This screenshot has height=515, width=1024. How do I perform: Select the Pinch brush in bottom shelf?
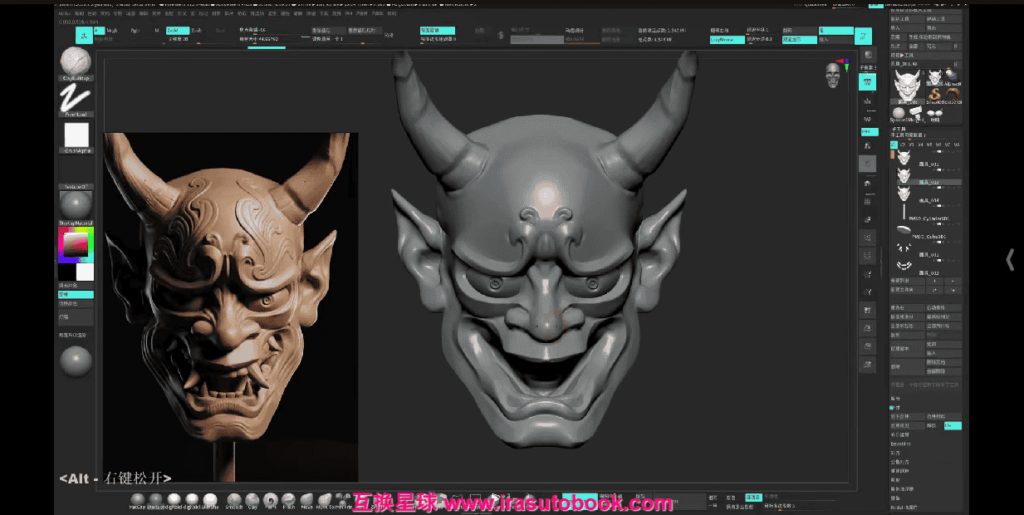coord(288,501)
